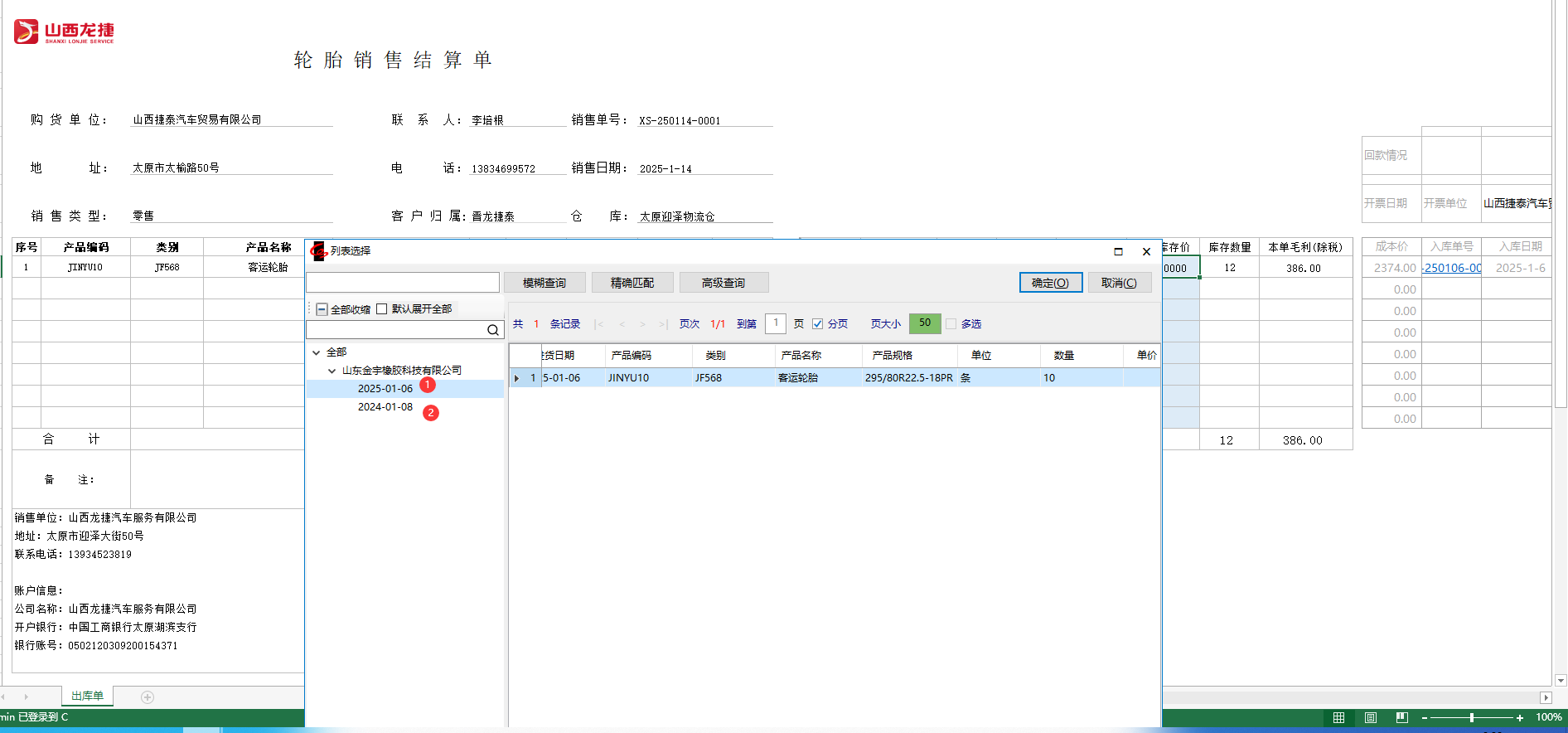The height and width of the screenshot is (733, 1568).
Task: Click the 全部收缩 collapse-all icon
Action: pos(322,309)
